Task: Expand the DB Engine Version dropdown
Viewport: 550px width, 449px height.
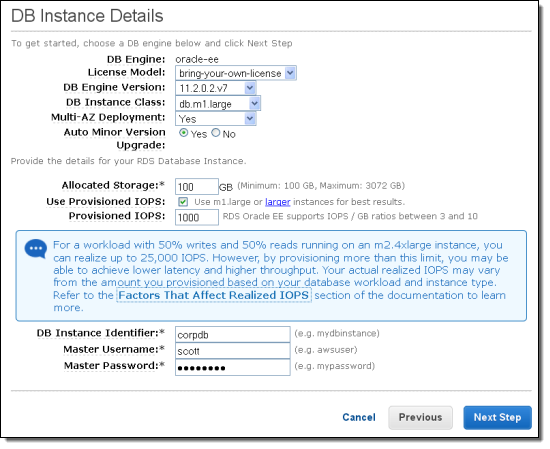Action: click(x=216, y=88)
